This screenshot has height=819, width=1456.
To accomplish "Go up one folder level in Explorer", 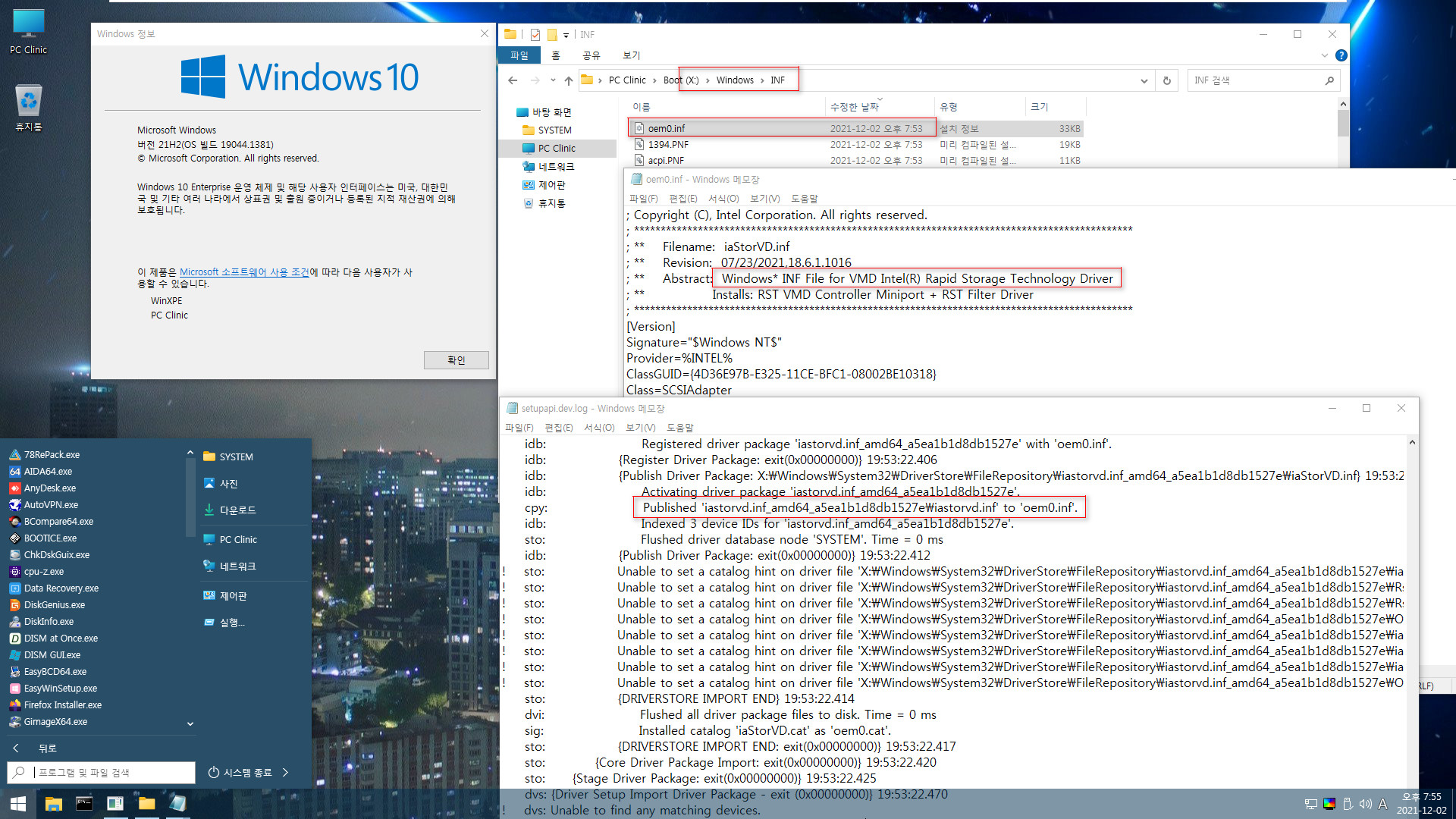I will [x=569, y=80].
